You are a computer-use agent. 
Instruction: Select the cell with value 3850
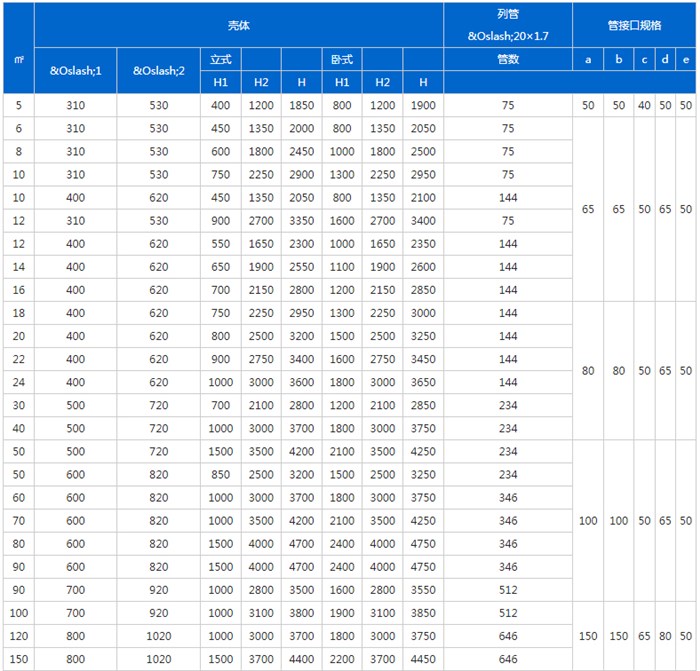(x=423, y=613)
